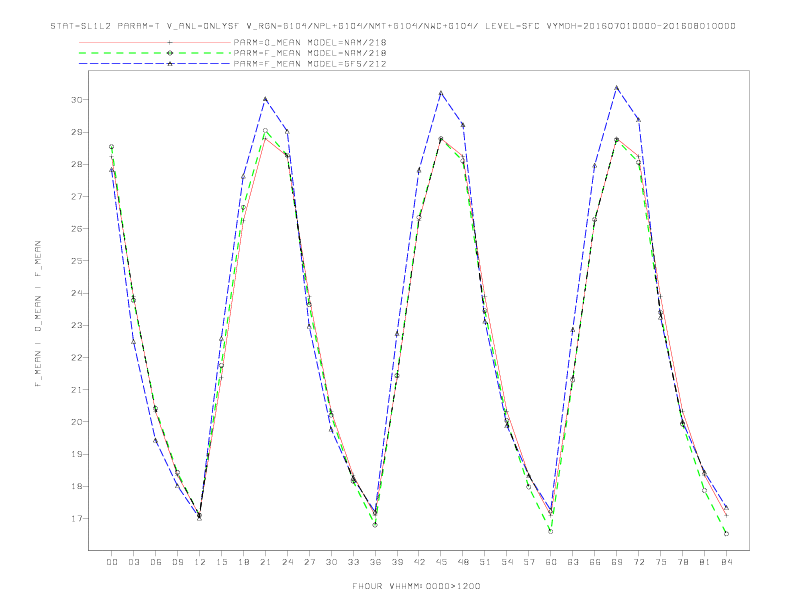The width and height of the screenshot is (792, 612).
Task: Select green legend label PARM=F_MEAN MODEL=NAM/218
Action: [310, 53]
